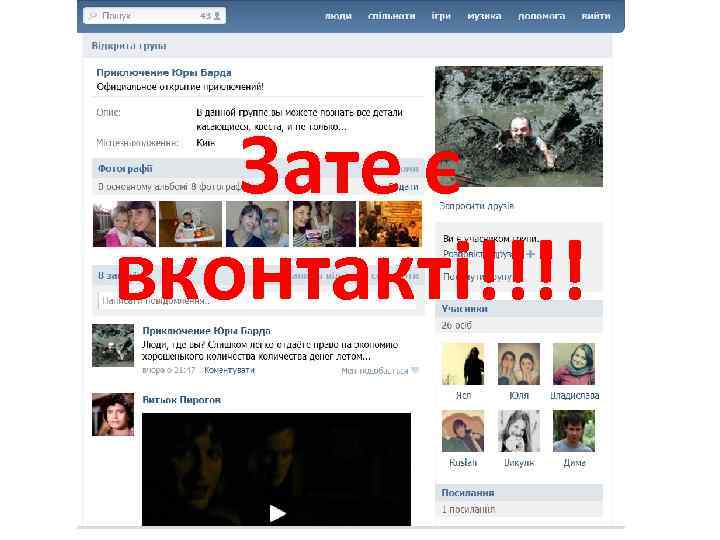Open музика in top menu
720x540 pixels.
(484, 16)
